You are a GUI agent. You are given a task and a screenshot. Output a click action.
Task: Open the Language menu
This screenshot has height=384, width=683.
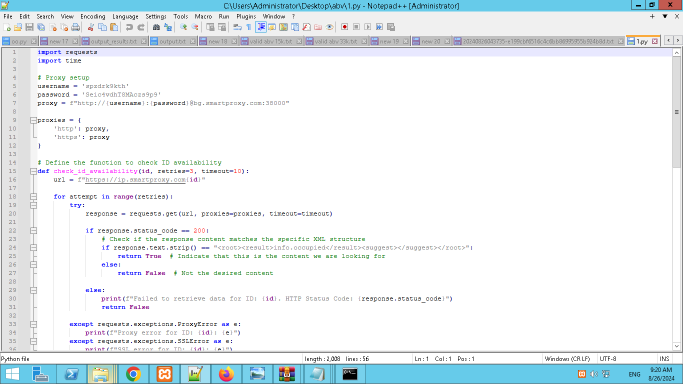pyautogui.click(x=125, y=17)
